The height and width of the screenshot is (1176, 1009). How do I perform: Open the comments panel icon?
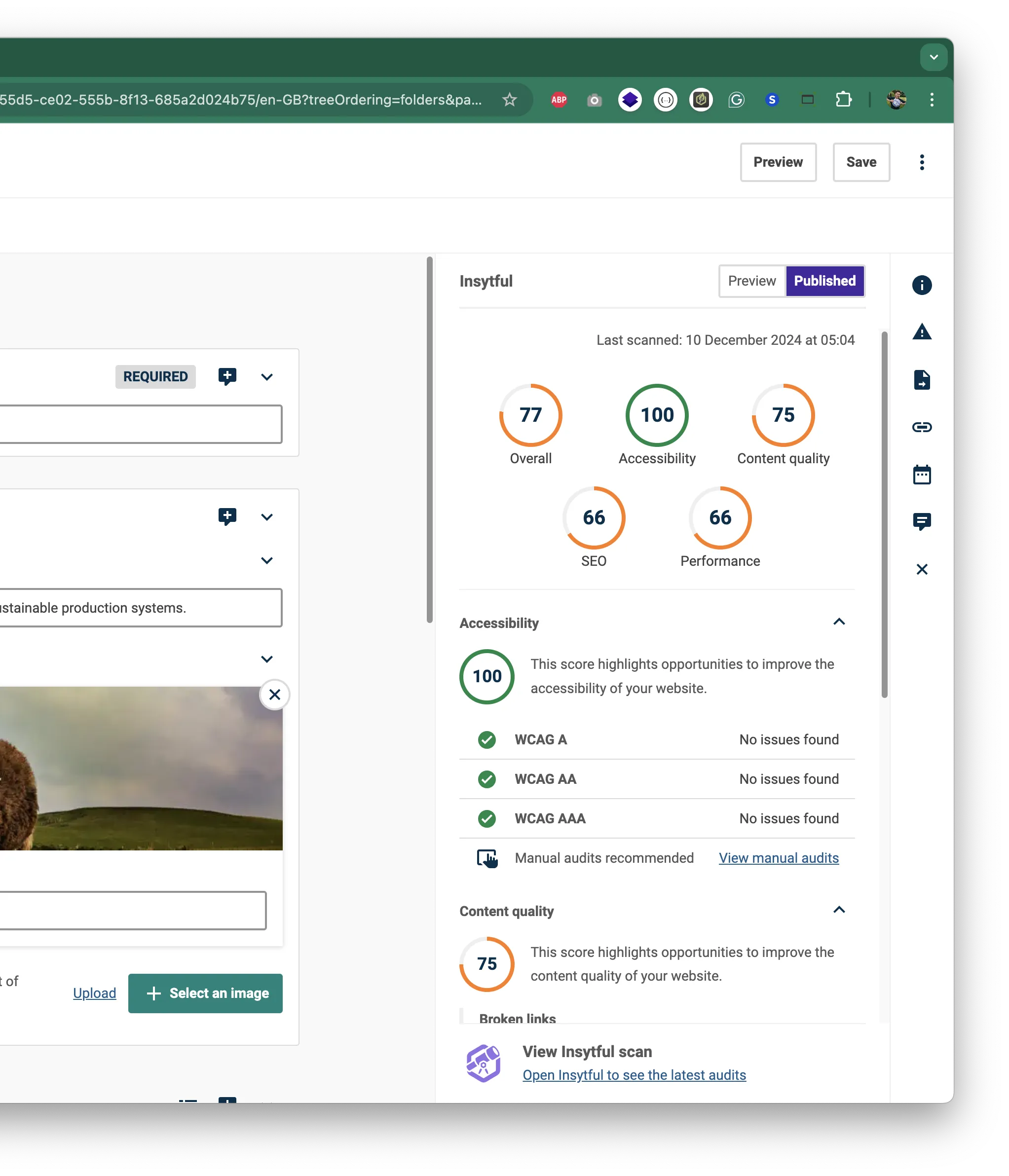point(922,521)
